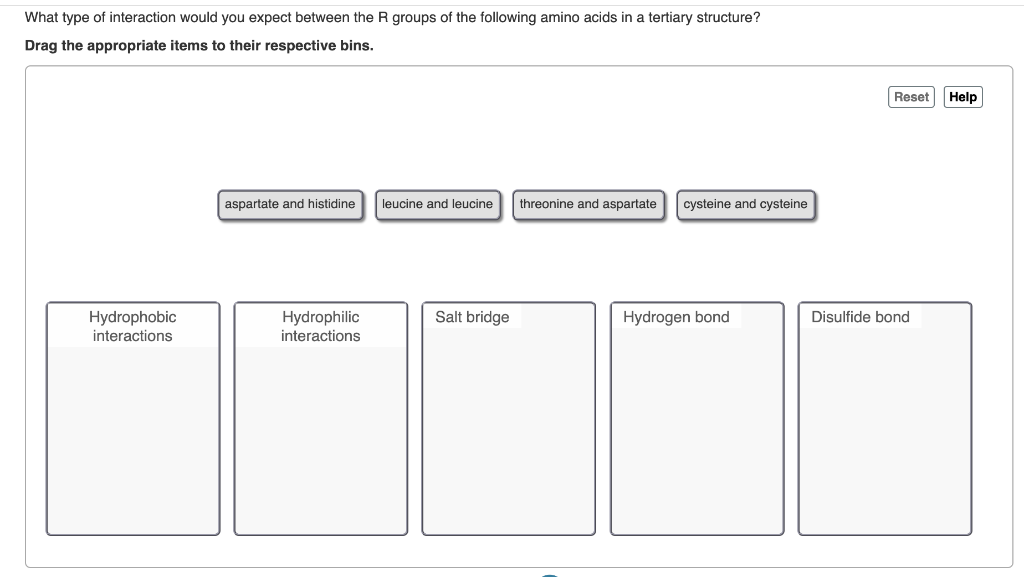Click the Salt bridge bin title

point(471,316)
